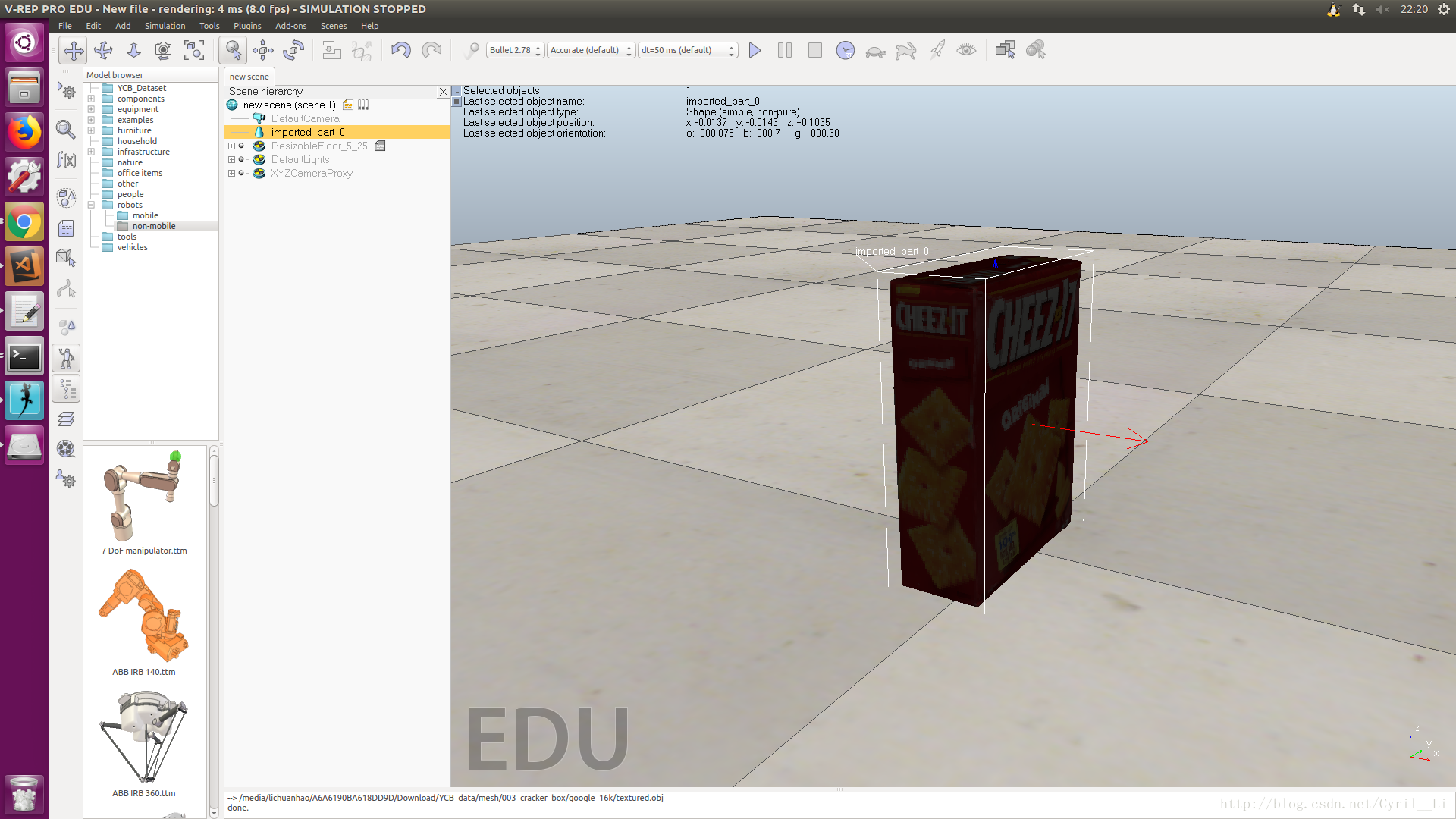Select the camera opening angle tool

coord(163,50)
